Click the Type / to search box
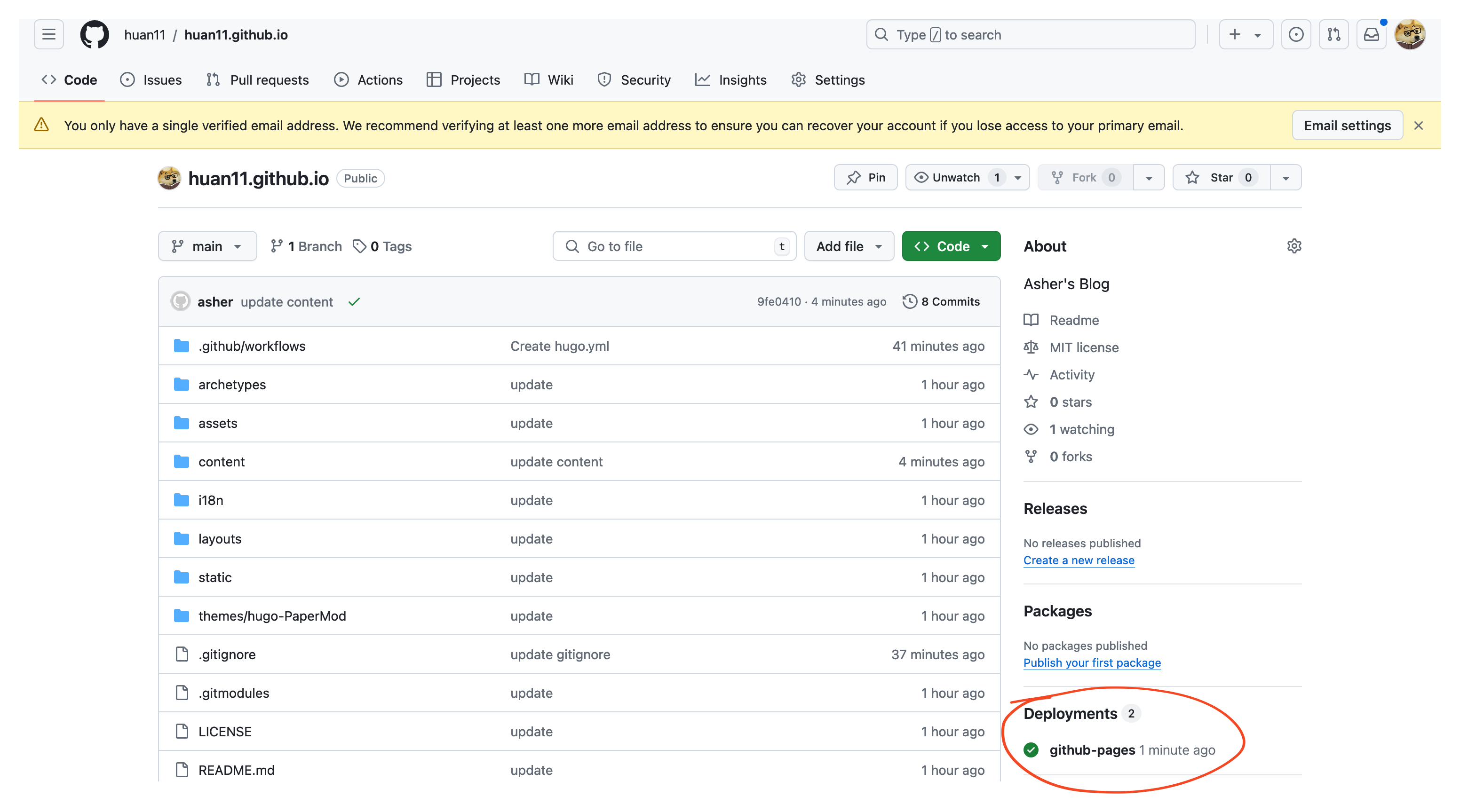This screenshot has height=812, width=1460. point(1031,35)
